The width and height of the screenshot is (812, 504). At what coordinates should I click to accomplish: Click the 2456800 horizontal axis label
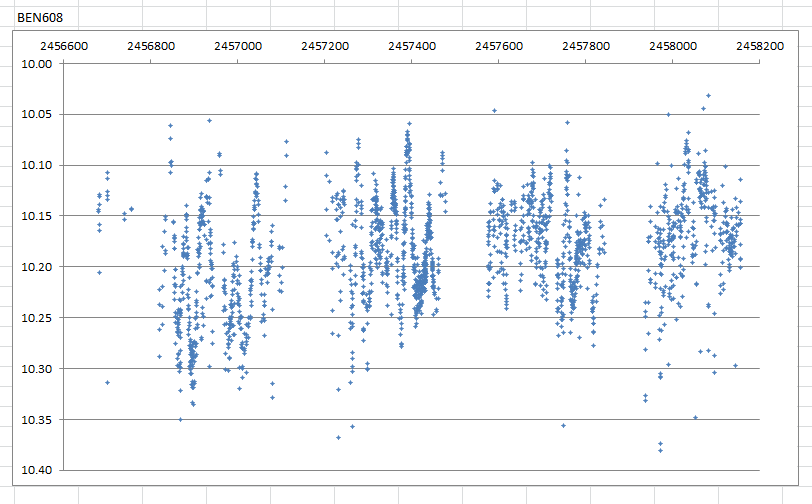coord(150,46)
